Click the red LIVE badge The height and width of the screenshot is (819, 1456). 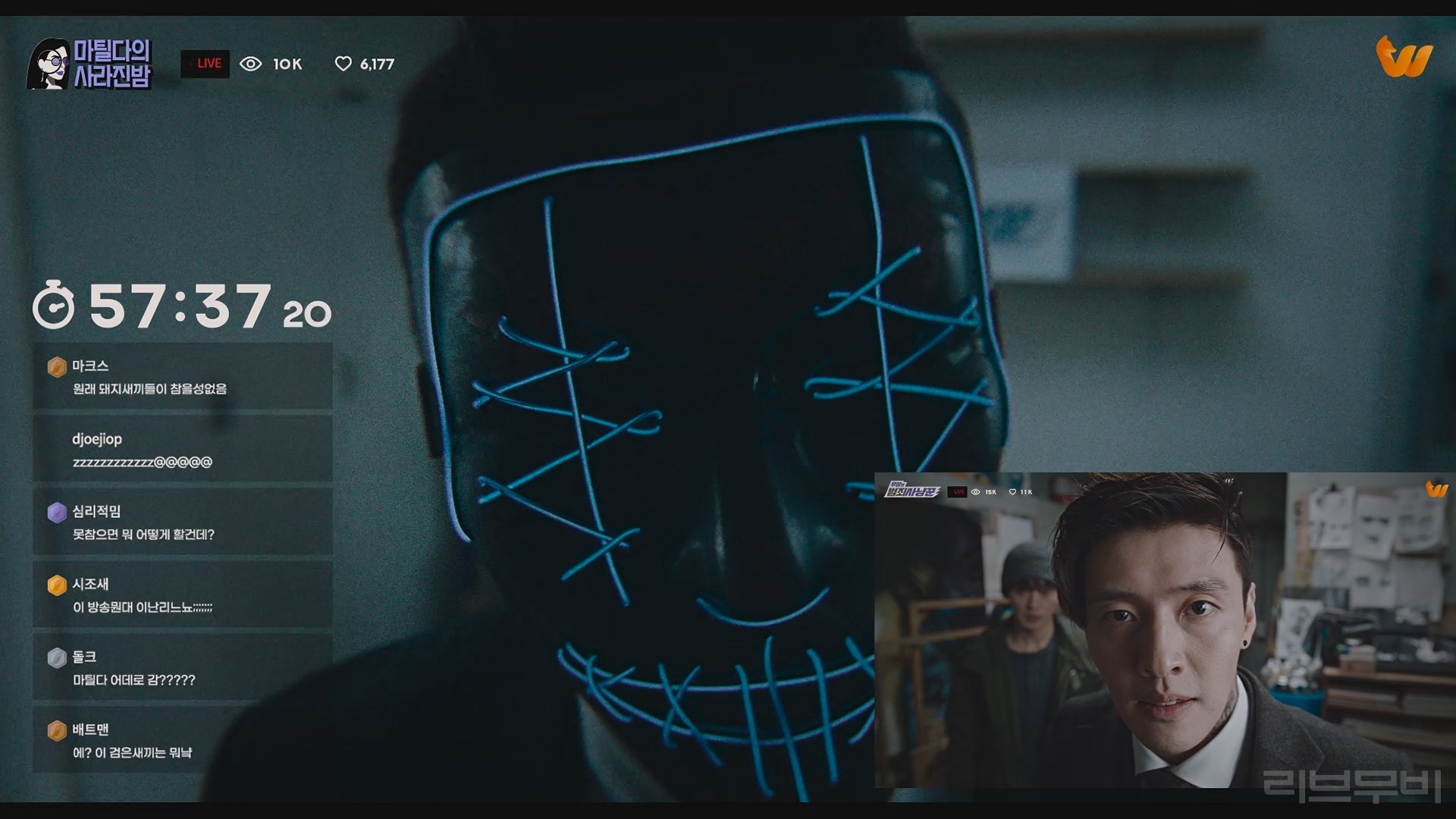click(206, 64)
